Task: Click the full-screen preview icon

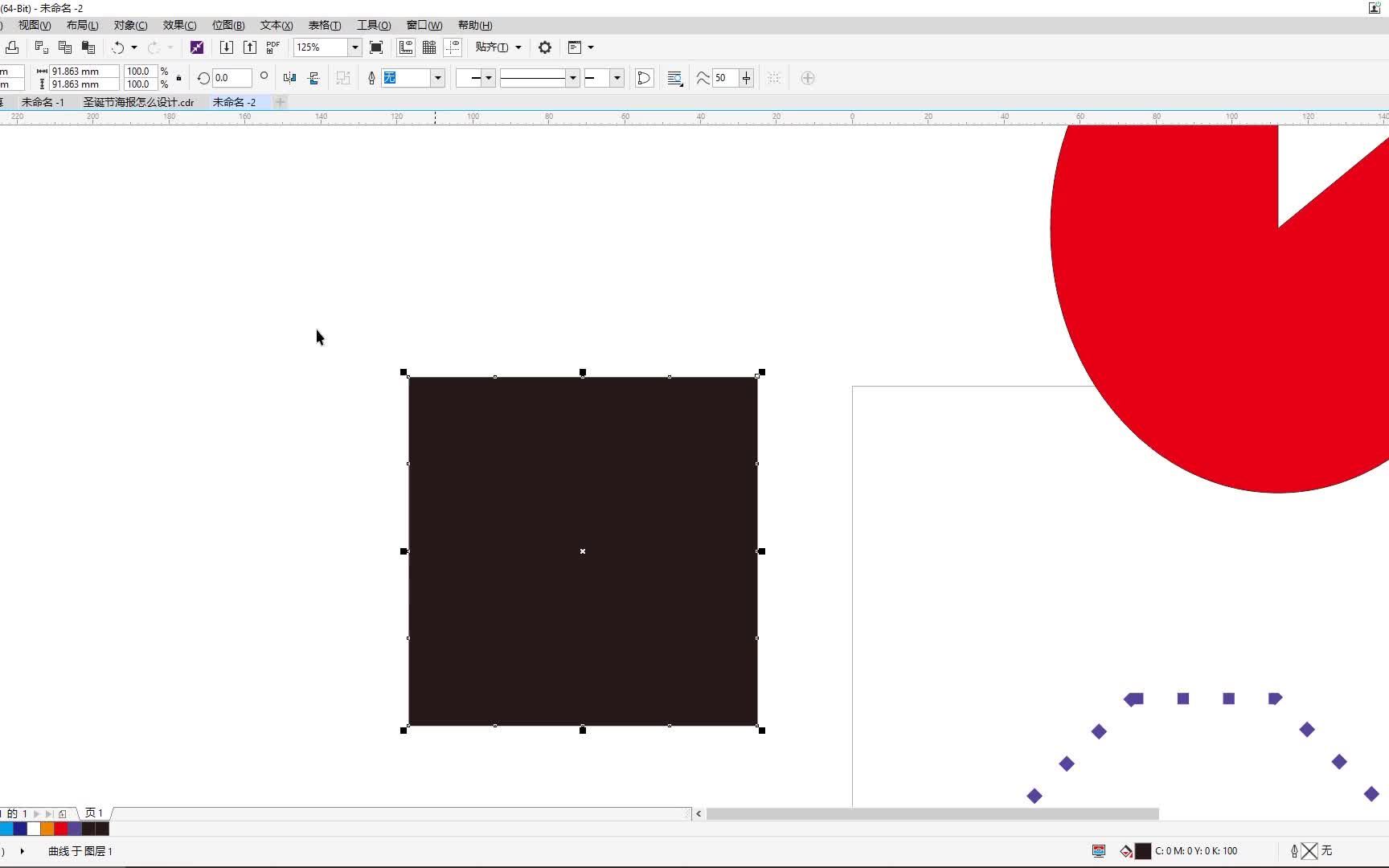Action: 376,47
